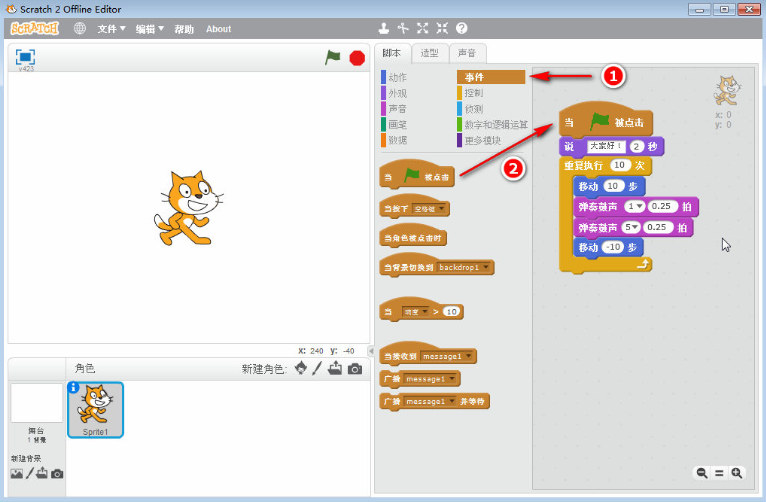The height and width of the screenshot is (502, 766).
Task: Edit the threshold value 10 in the palette block
Action: coord(451,312)
